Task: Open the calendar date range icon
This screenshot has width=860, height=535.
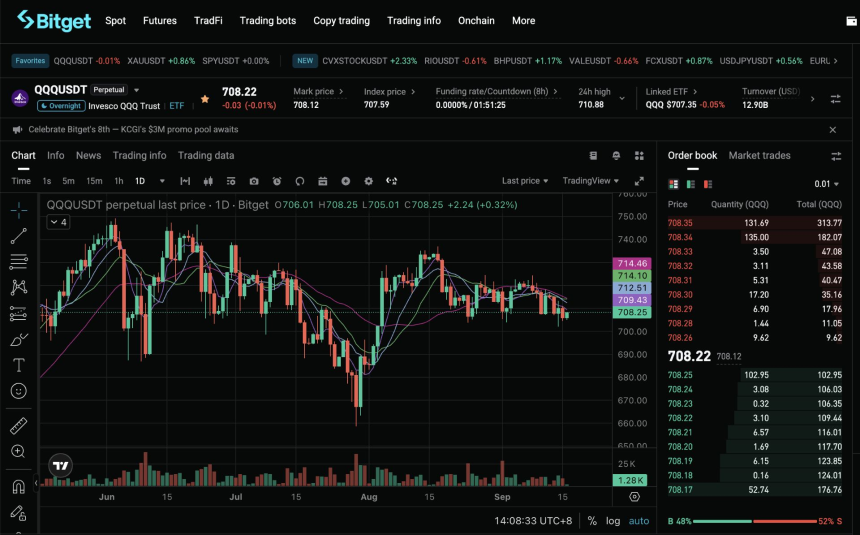Action: (322, 181)
